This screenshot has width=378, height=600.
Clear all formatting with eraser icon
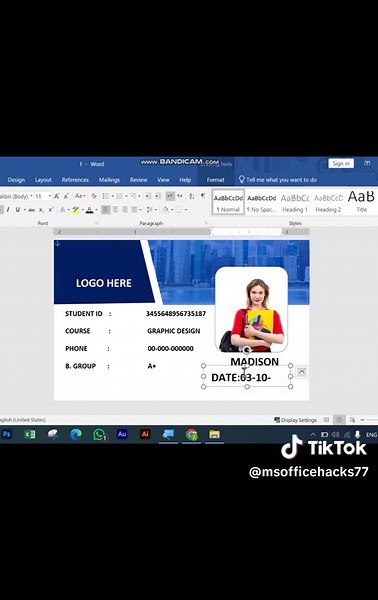tap(94, 196)
